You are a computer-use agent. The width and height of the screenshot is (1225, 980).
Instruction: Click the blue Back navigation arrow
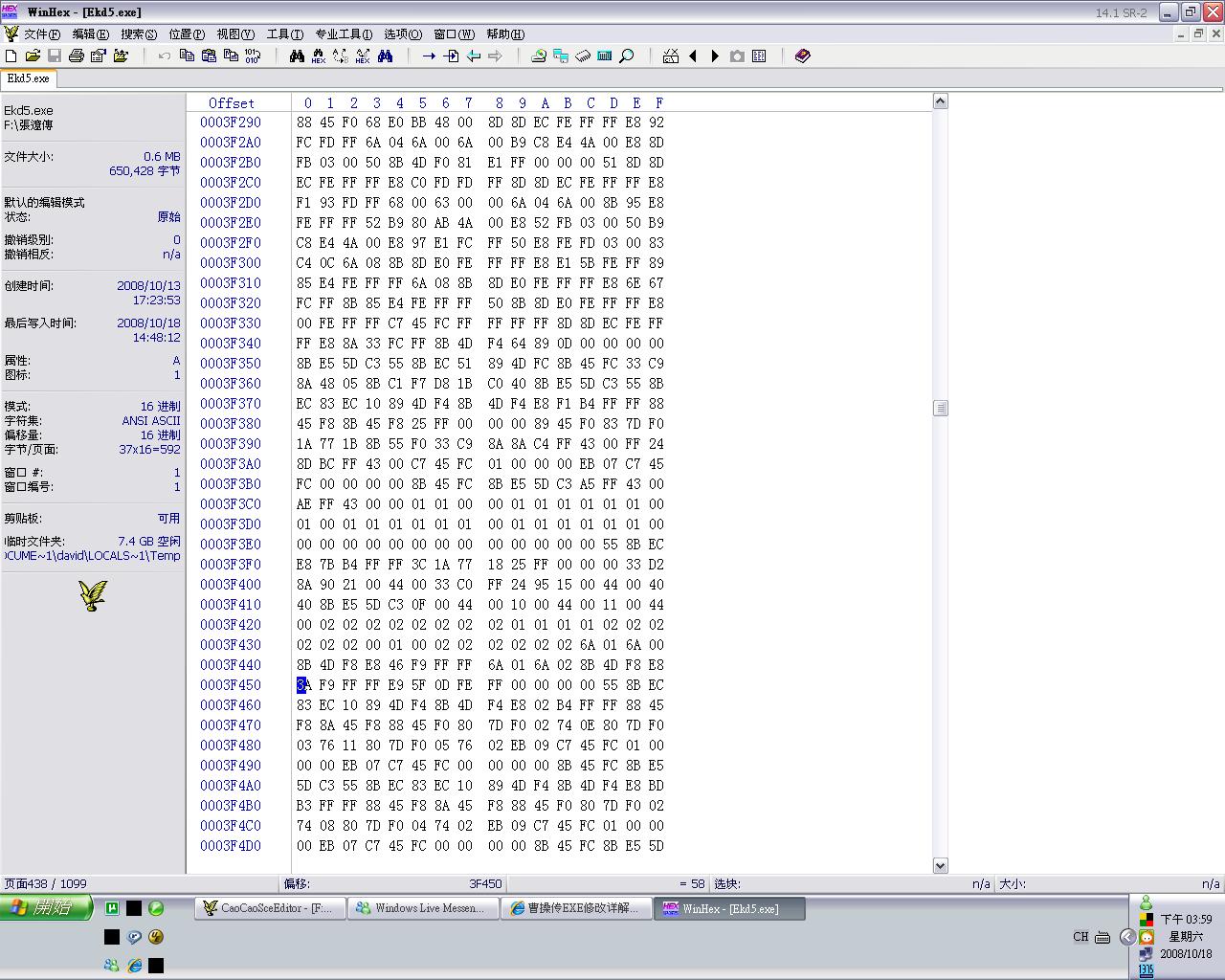[x=474, y=56]
